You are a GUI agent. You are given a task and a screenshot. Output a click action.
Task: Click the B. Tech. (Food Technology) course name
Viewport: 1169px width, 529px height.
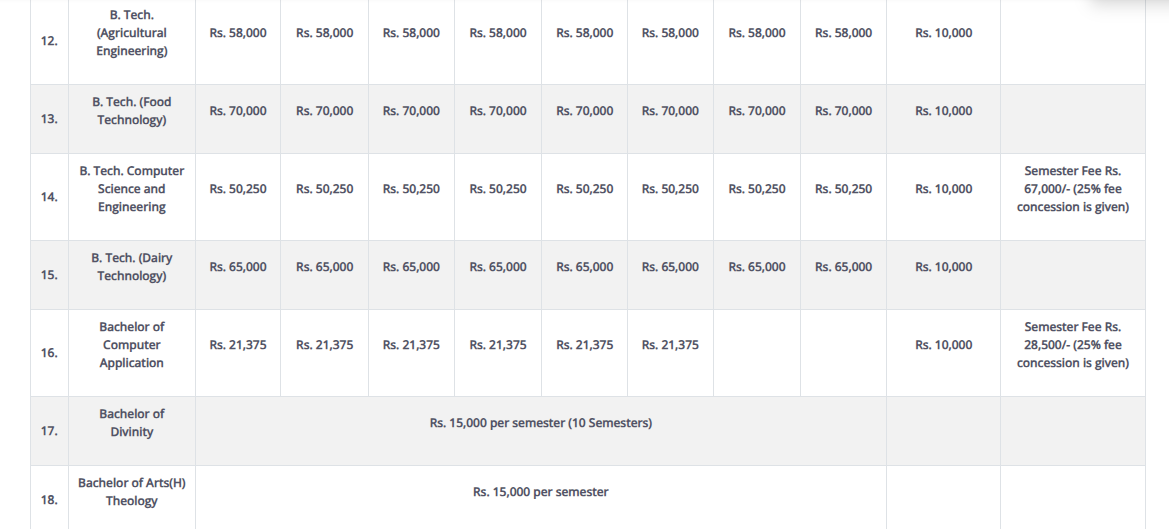tap(132, 111)
